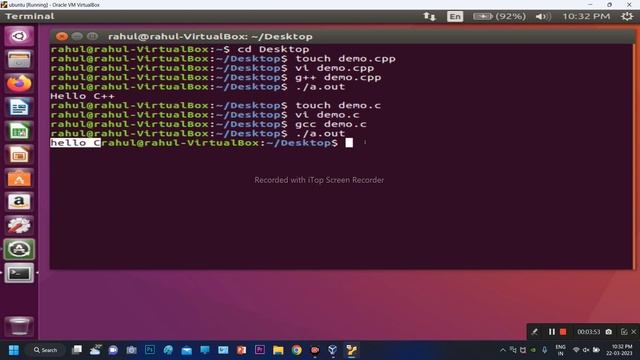The image size is (640, 360).
Task: Open Google Chrome from the taskbar
Action: tap(296, 350)
